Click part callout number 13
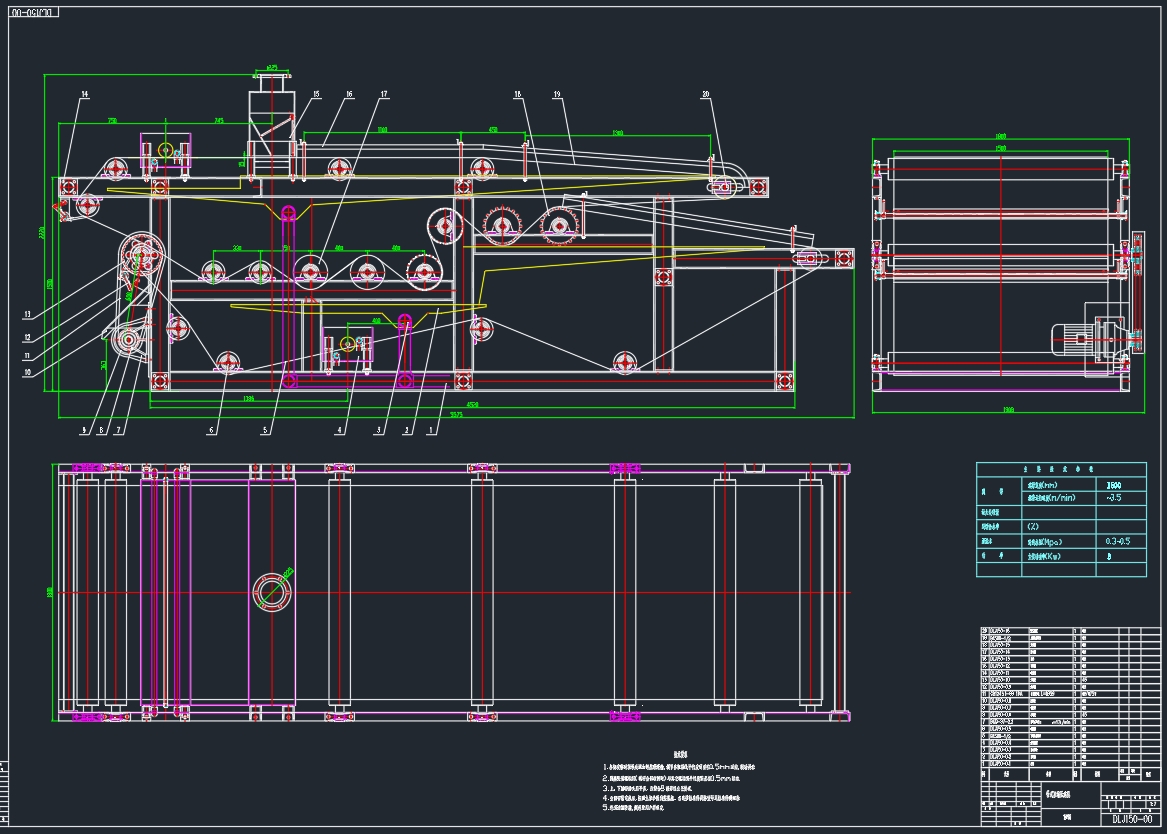 (28, 315)
